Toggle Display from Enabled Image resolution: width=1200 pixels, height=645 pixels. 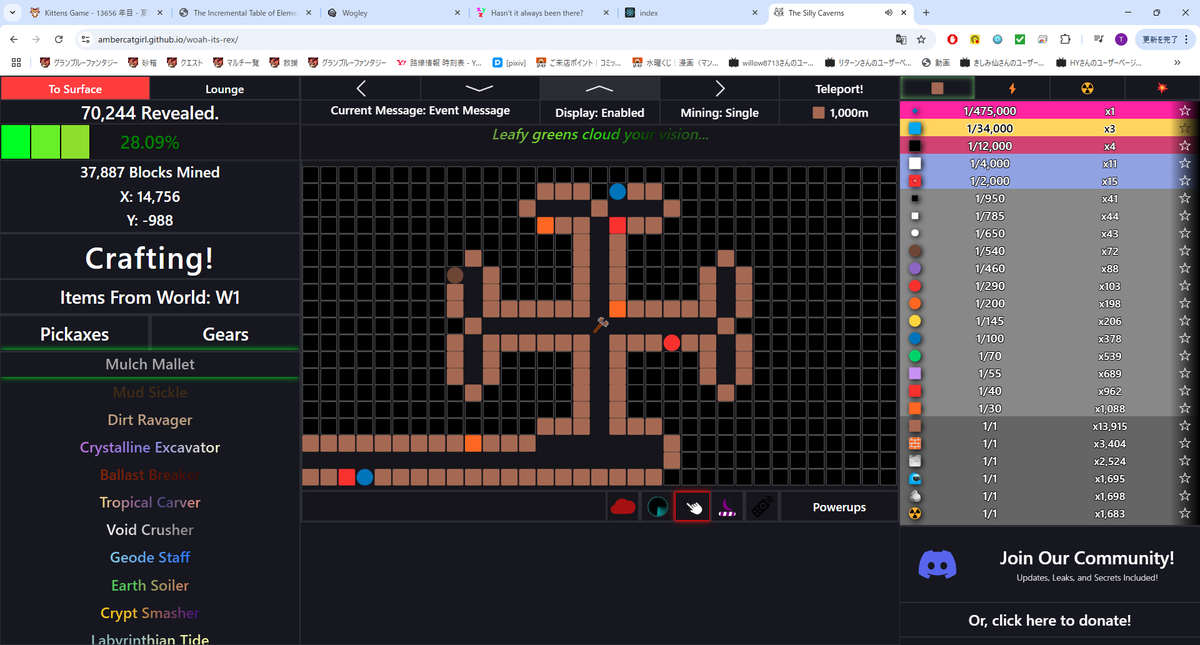(599, 112)
